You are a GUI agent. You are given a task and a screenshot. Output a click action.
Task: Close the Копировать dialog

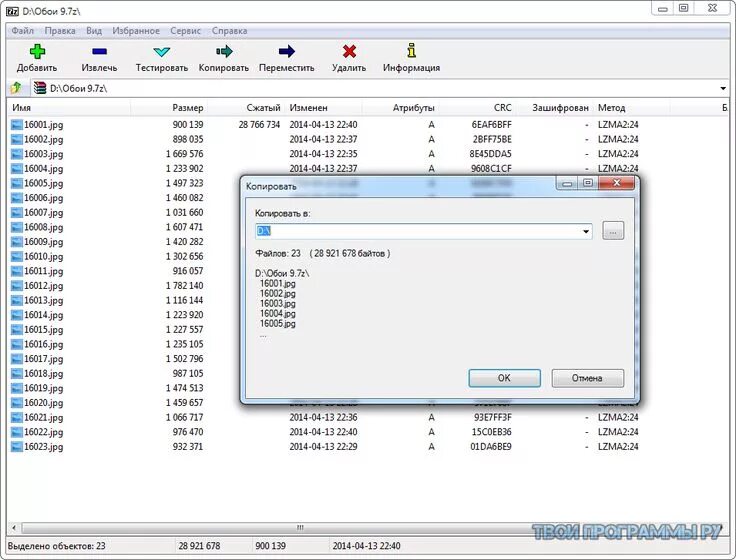(x=617, y=183)
